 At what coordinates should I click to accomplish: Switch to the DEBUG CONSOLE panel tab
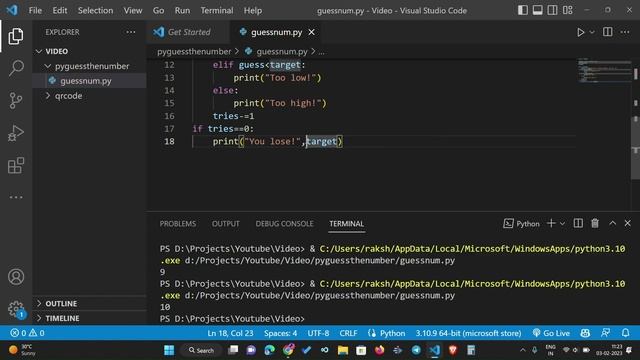coord(284,224)
